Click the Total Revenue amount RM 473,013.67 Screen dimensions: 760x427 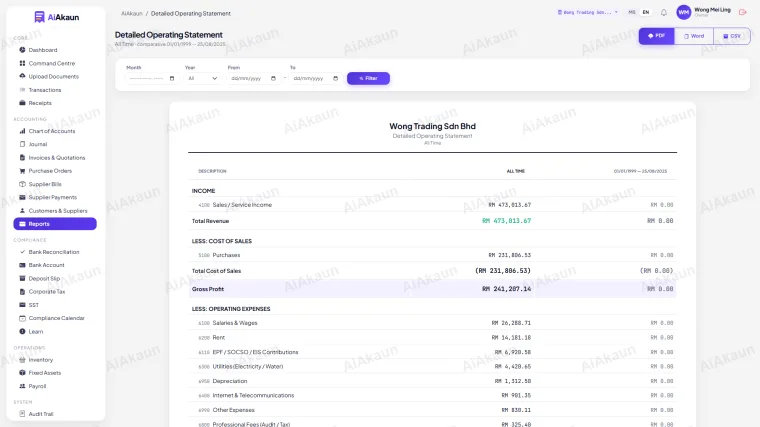507,221
